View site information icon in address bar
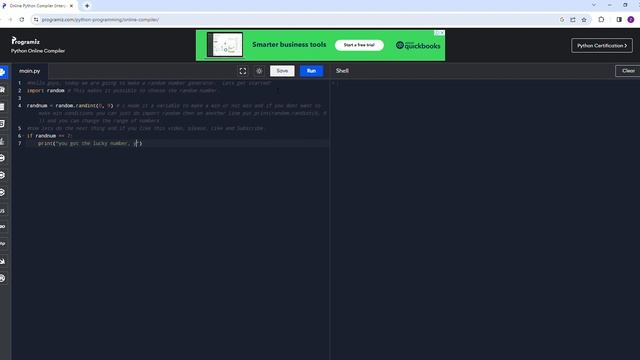This screenshot has width=640, height=360. [x=36, y=20]
